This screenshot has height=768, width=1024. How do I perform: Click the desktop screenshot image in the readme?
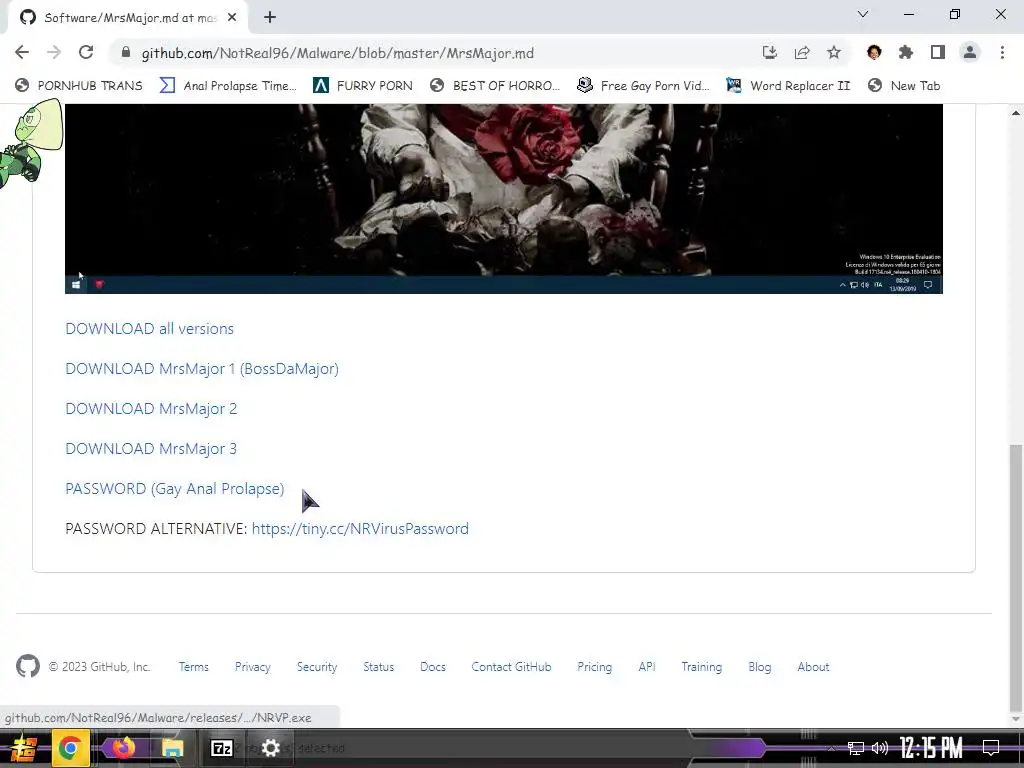coord(504,199)
